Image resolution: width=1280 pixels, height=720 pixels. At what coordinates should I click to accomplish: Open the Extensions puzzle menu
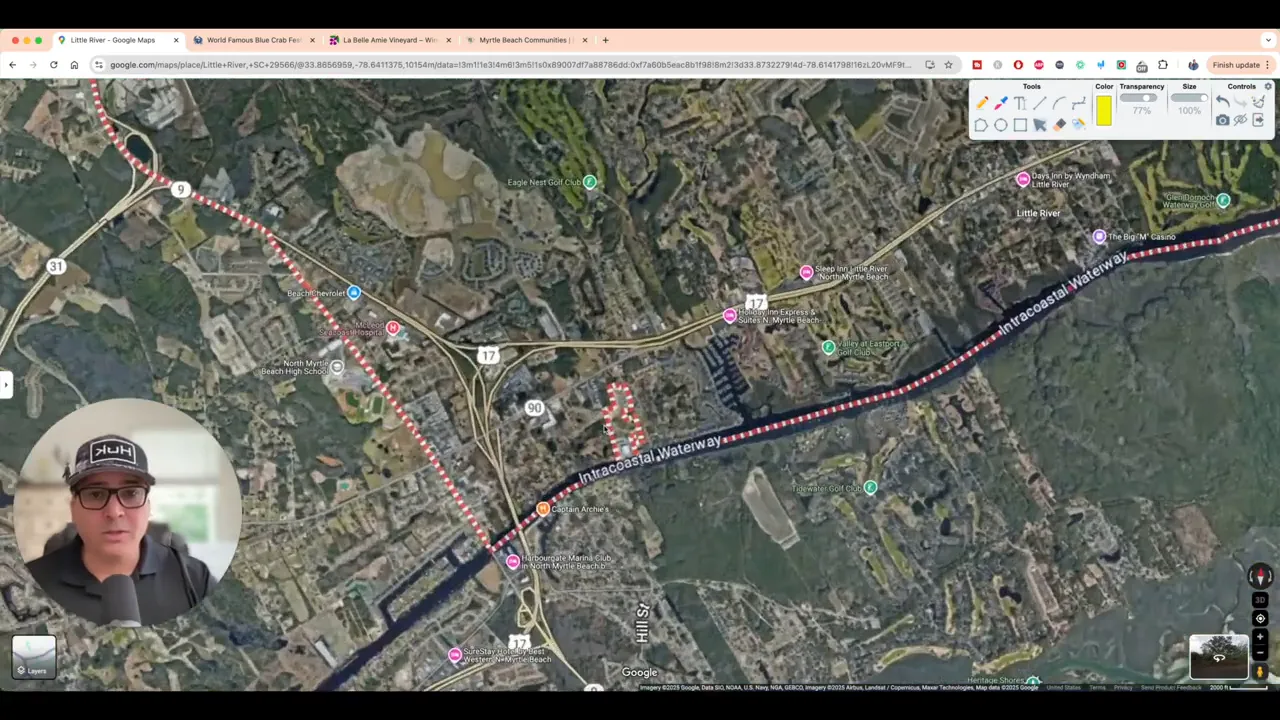(1162, 65)
